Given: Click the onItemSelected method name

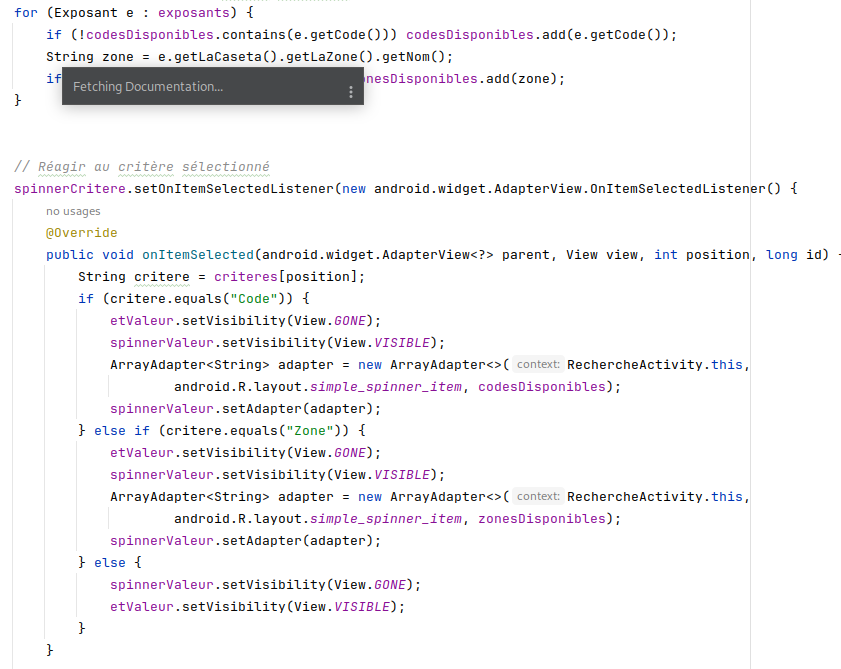Looking at the screenshot, I should click(x=198, y=255).
